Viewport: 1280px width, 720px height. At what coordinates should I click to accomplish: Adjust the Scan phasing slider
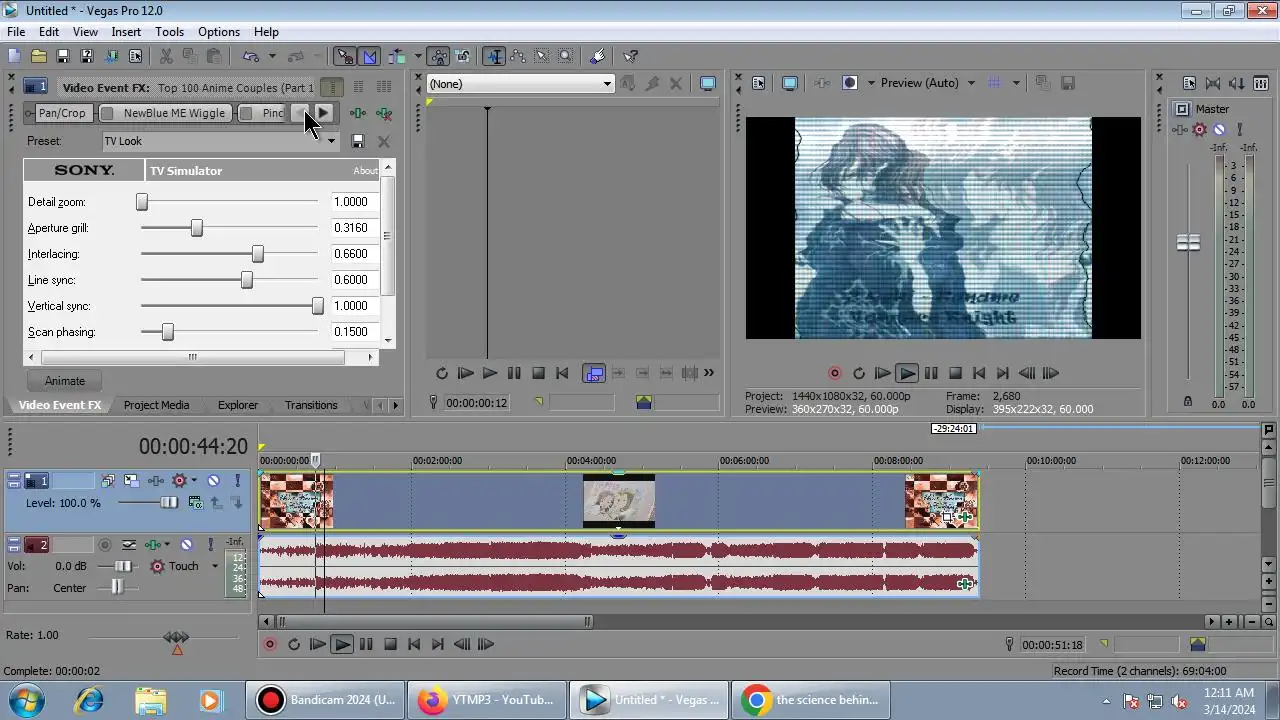click(168, 332)
